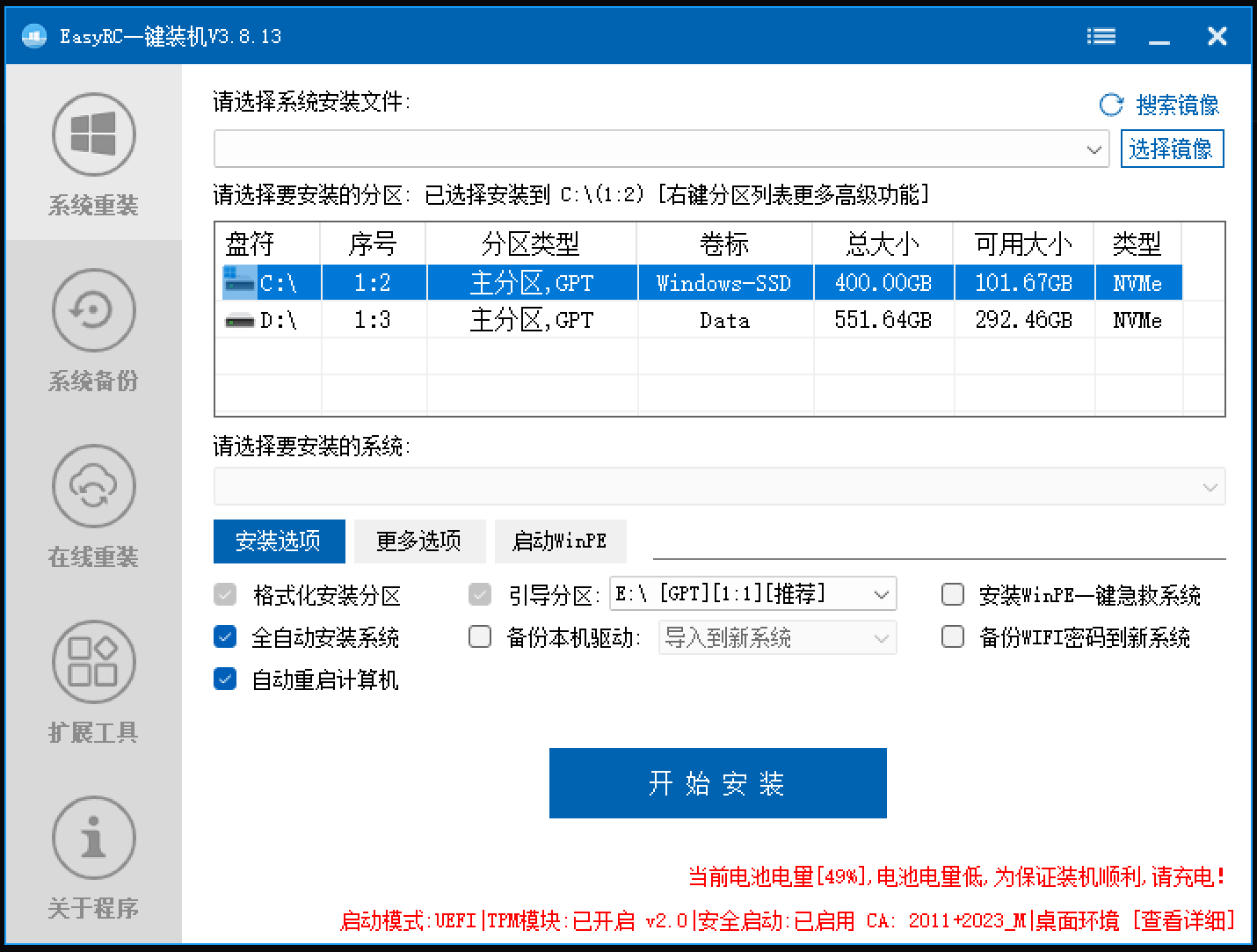Click the refresh icon beside 搜索镜像

click(1111, 105)
